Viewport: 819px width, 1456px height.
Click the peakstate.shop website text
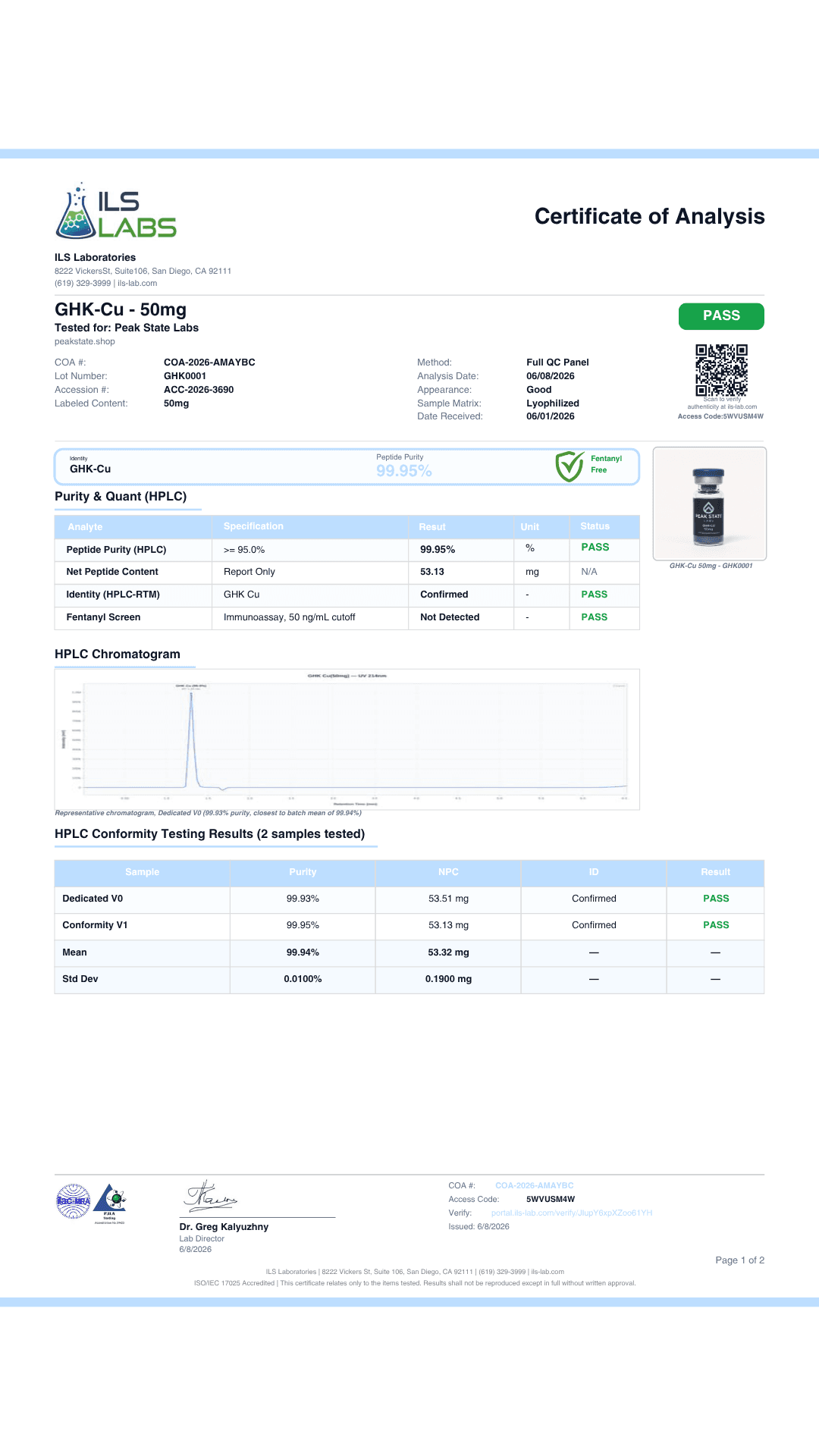(85, 341)
